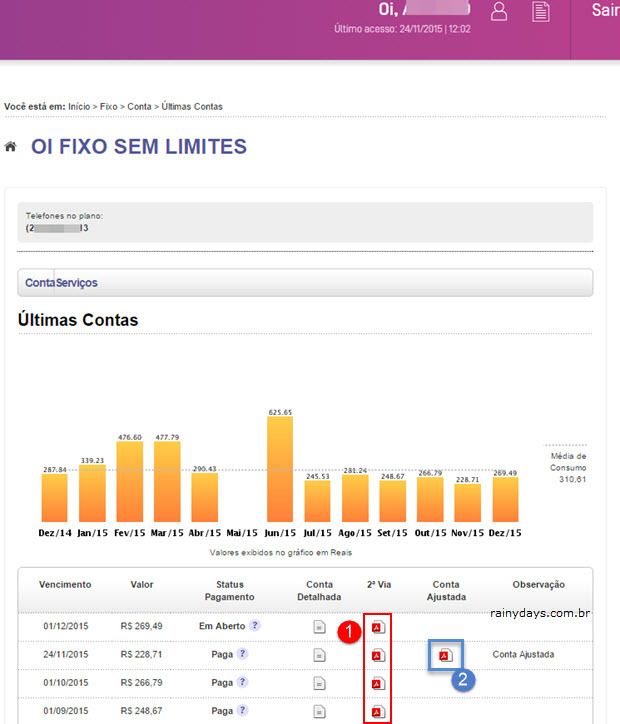Open detailed bill for 24/11/2015
The width and height of the screenshot is (620, 724).
coord(319,655)
